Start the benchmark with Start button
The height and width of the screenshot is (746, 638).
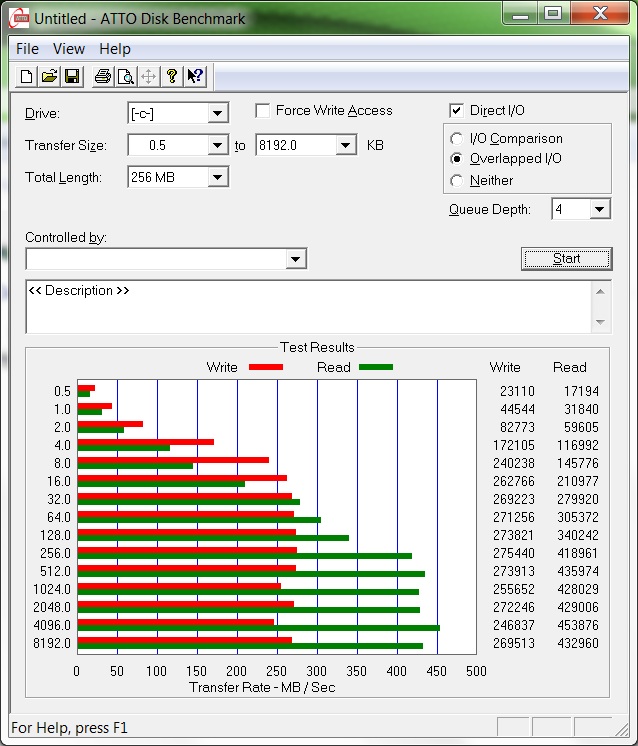click(x=567, y=259)
